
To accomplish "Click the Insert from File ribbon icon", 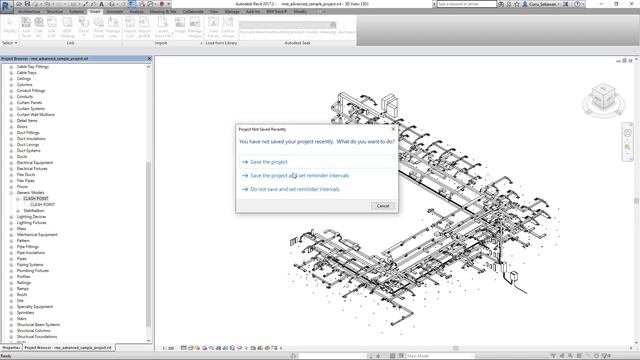I will pyautogui.click(x=163, y=27).
